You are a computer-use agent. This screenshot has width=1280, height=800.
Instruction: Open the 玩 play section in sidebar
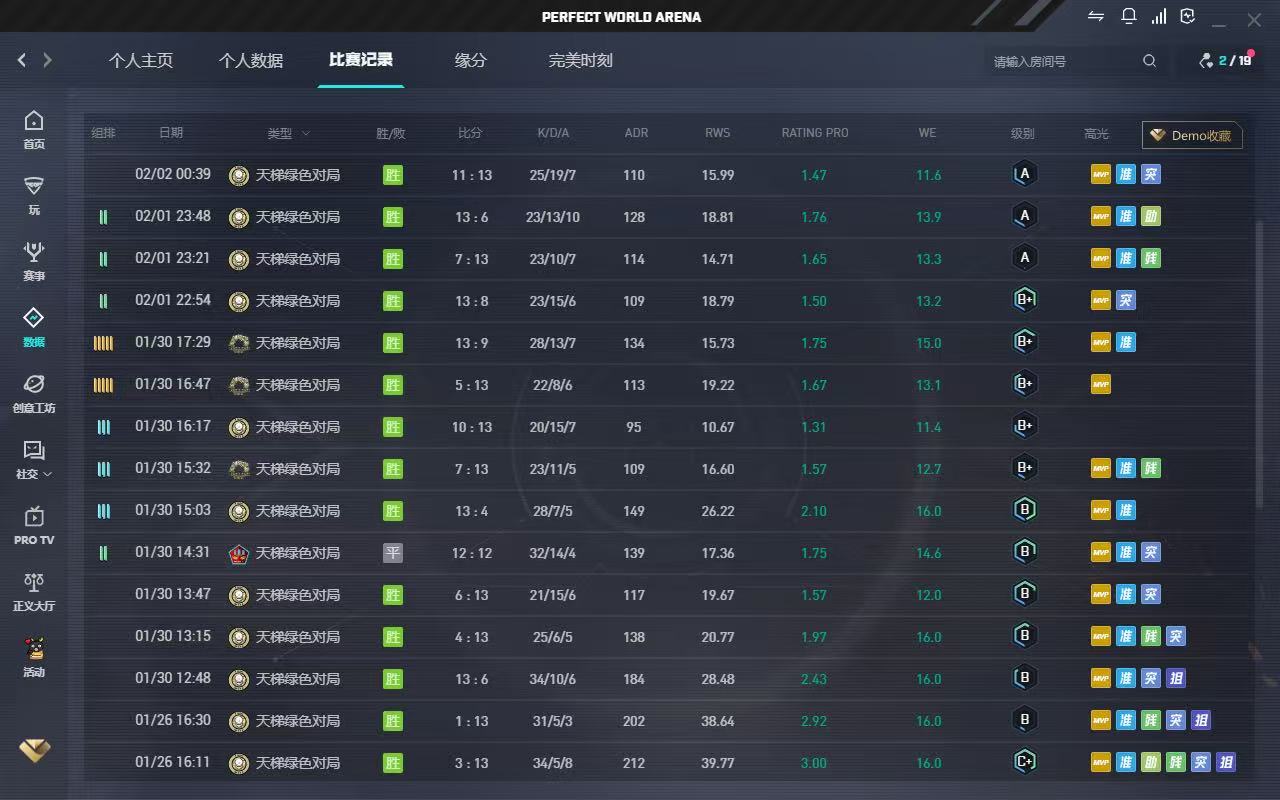pyautogui.click(x=34, y=195)
